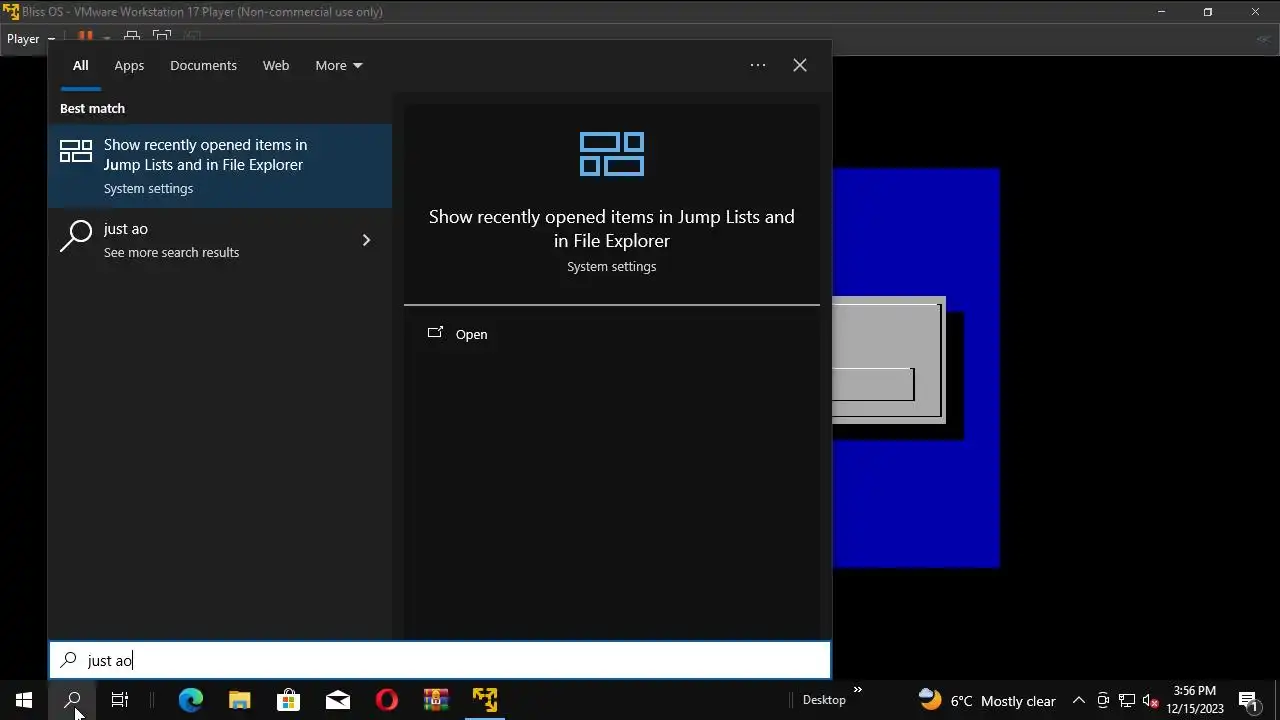Show hidden system tray icons

tap(1078, 700)
